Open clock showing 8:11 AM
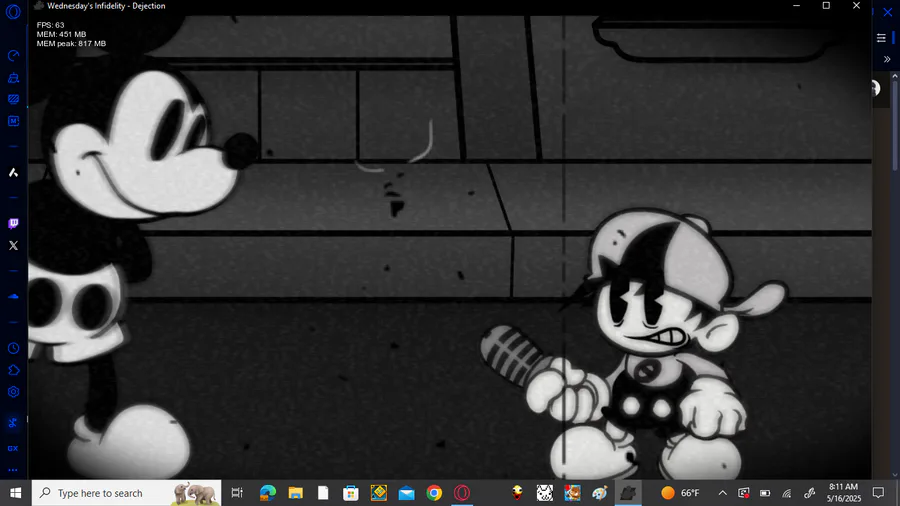The height and width of the screenshot is (506, 900). [x=844, y=493]
